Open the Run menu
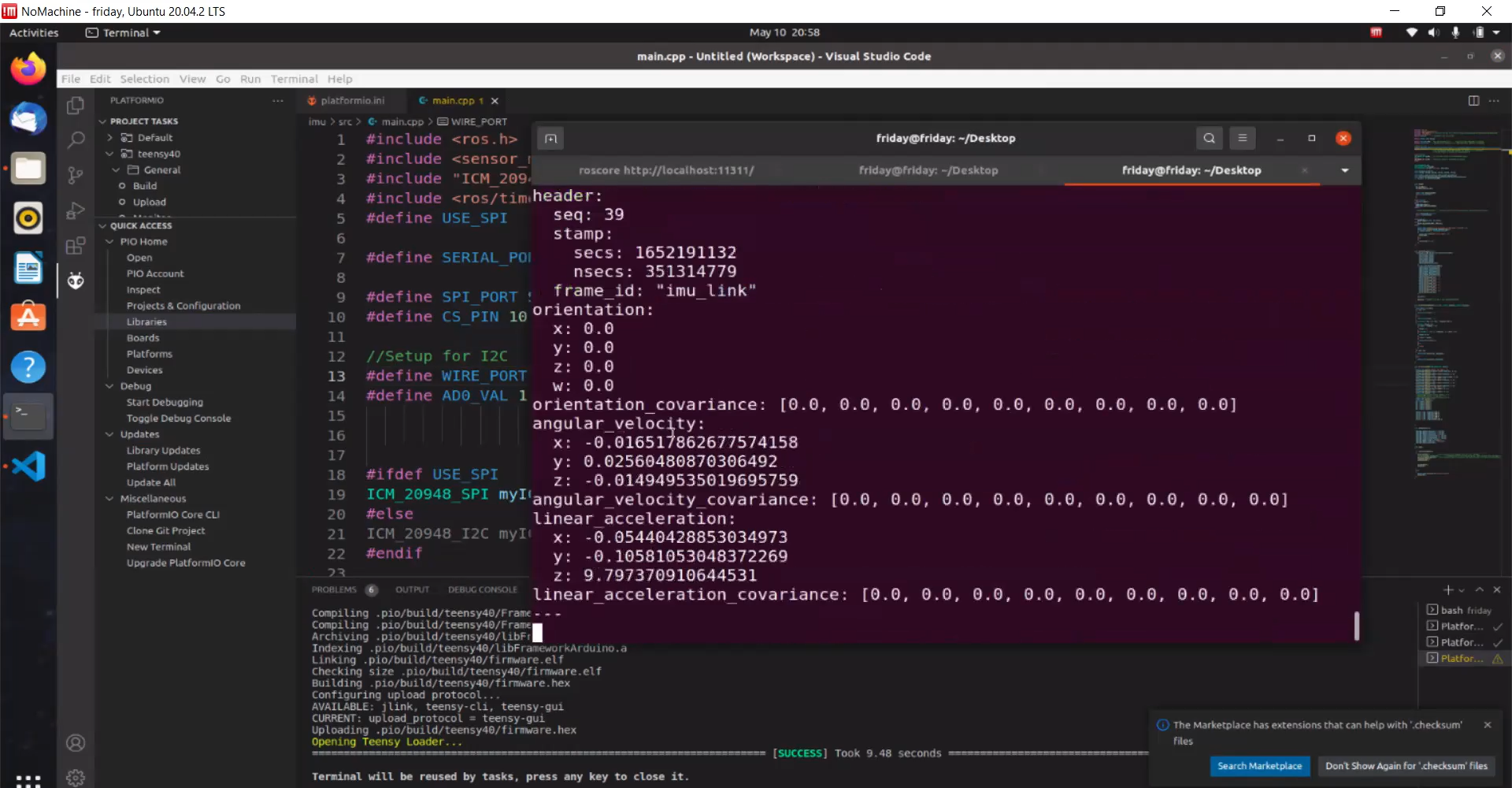The image size is (1512, 788). tap(250, 79)
